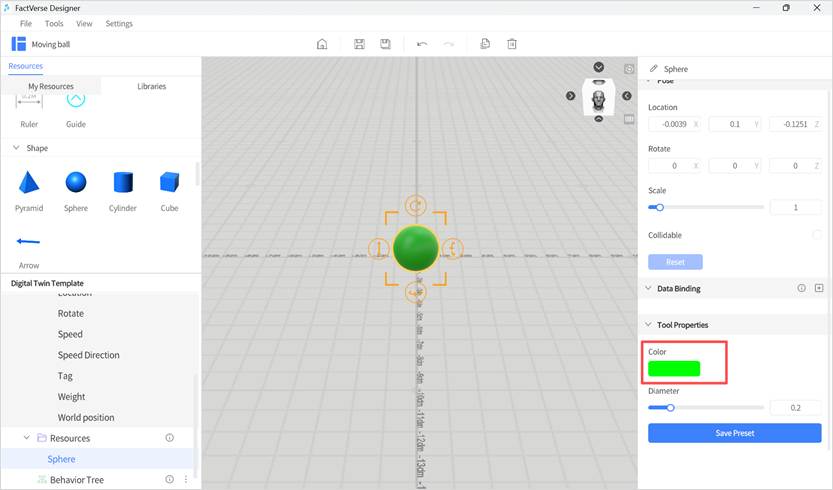The image size is (833, 490).
Task: Click the Moving ball layout icon
Action: [x=19, y=44]
